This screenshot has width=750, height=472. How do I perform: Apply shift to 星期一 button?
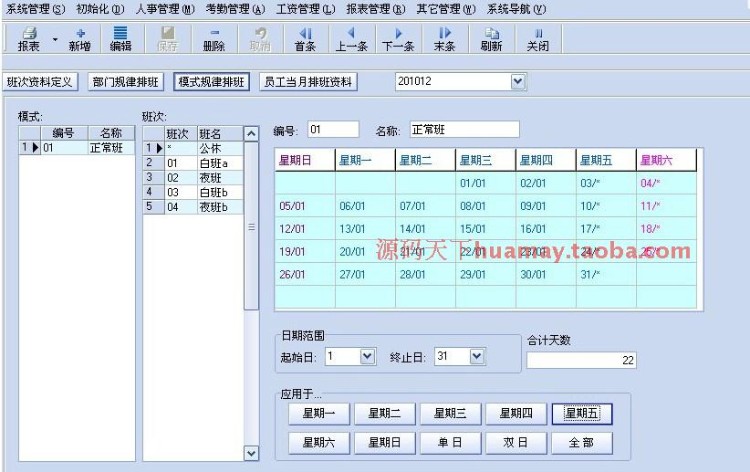point(319,414)
